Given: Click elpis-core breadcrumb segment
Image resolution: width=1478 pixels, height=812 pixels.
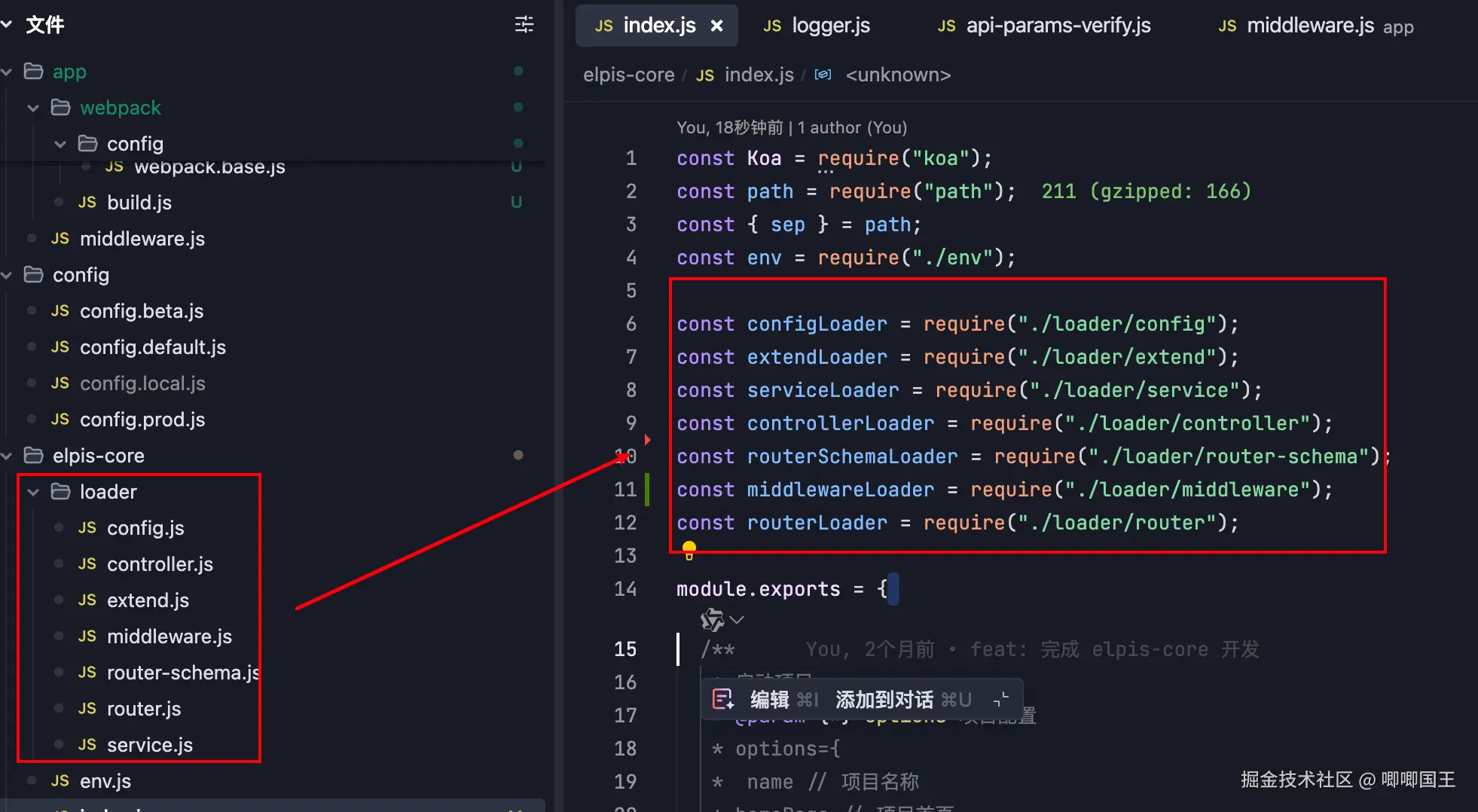Looking at the screenshot, I should coord(628,75).
